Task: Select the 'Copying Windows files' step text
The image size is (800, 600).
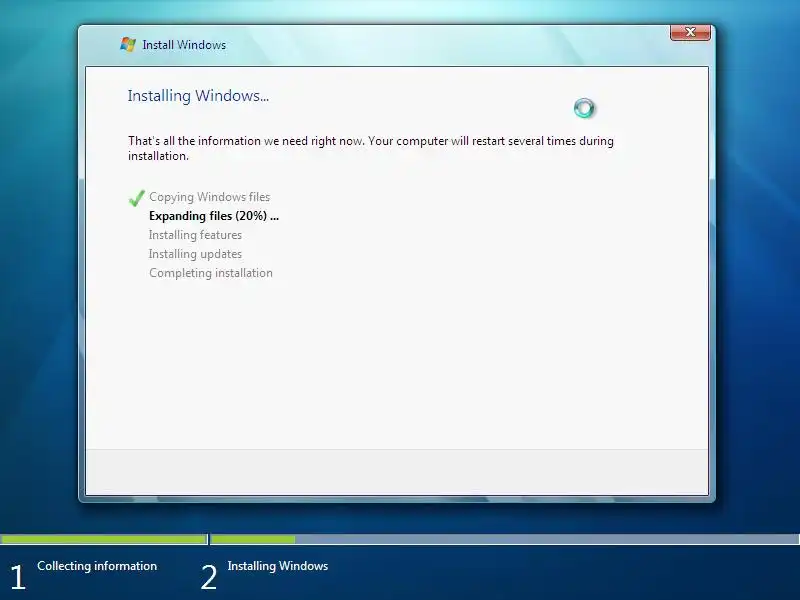Action: (x=210, y=197)
